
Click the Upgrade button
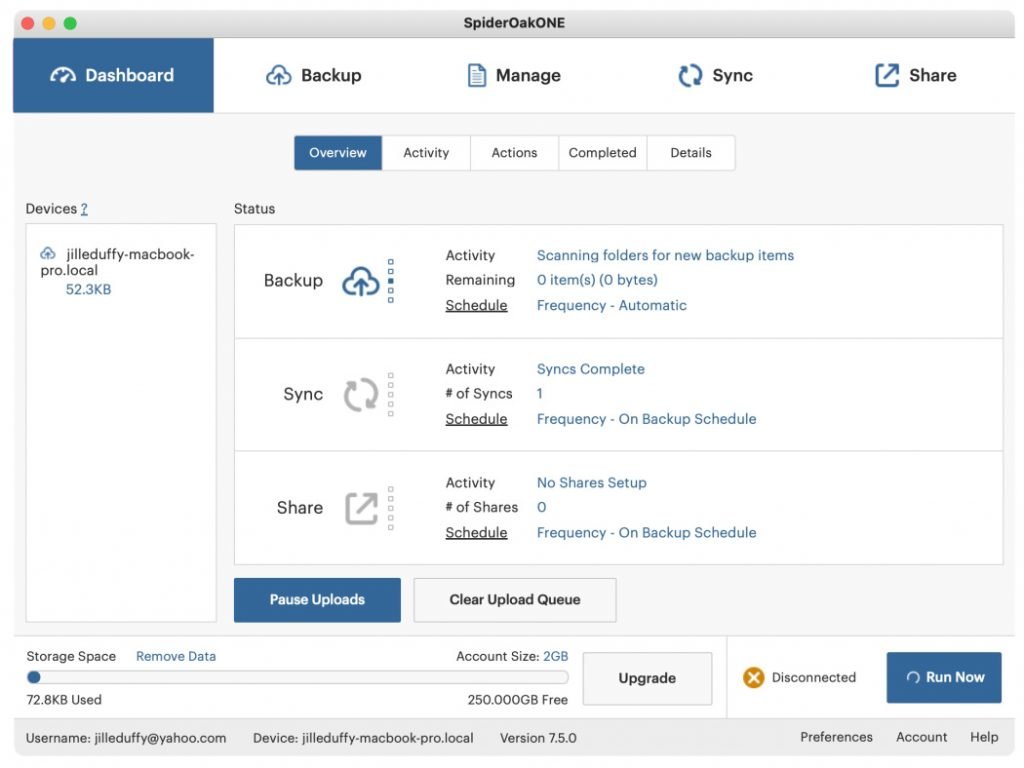point(647,678)
